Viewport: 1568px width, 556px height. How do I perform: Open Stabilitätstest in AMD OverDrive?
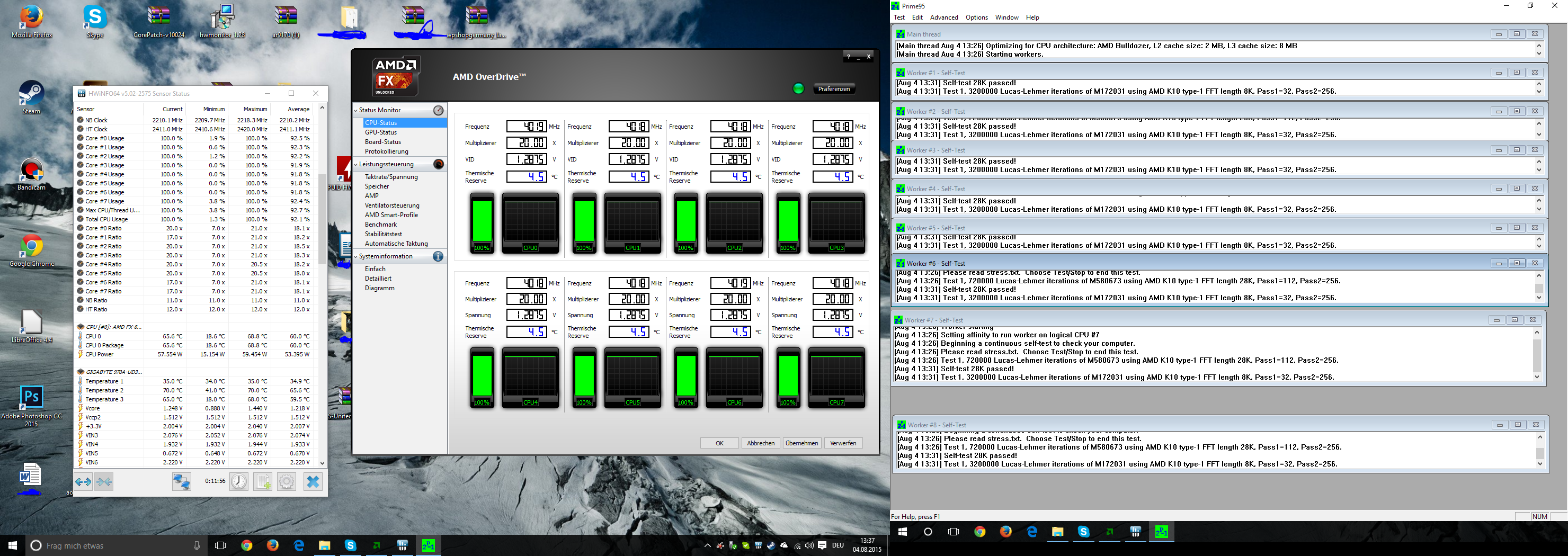384,234
